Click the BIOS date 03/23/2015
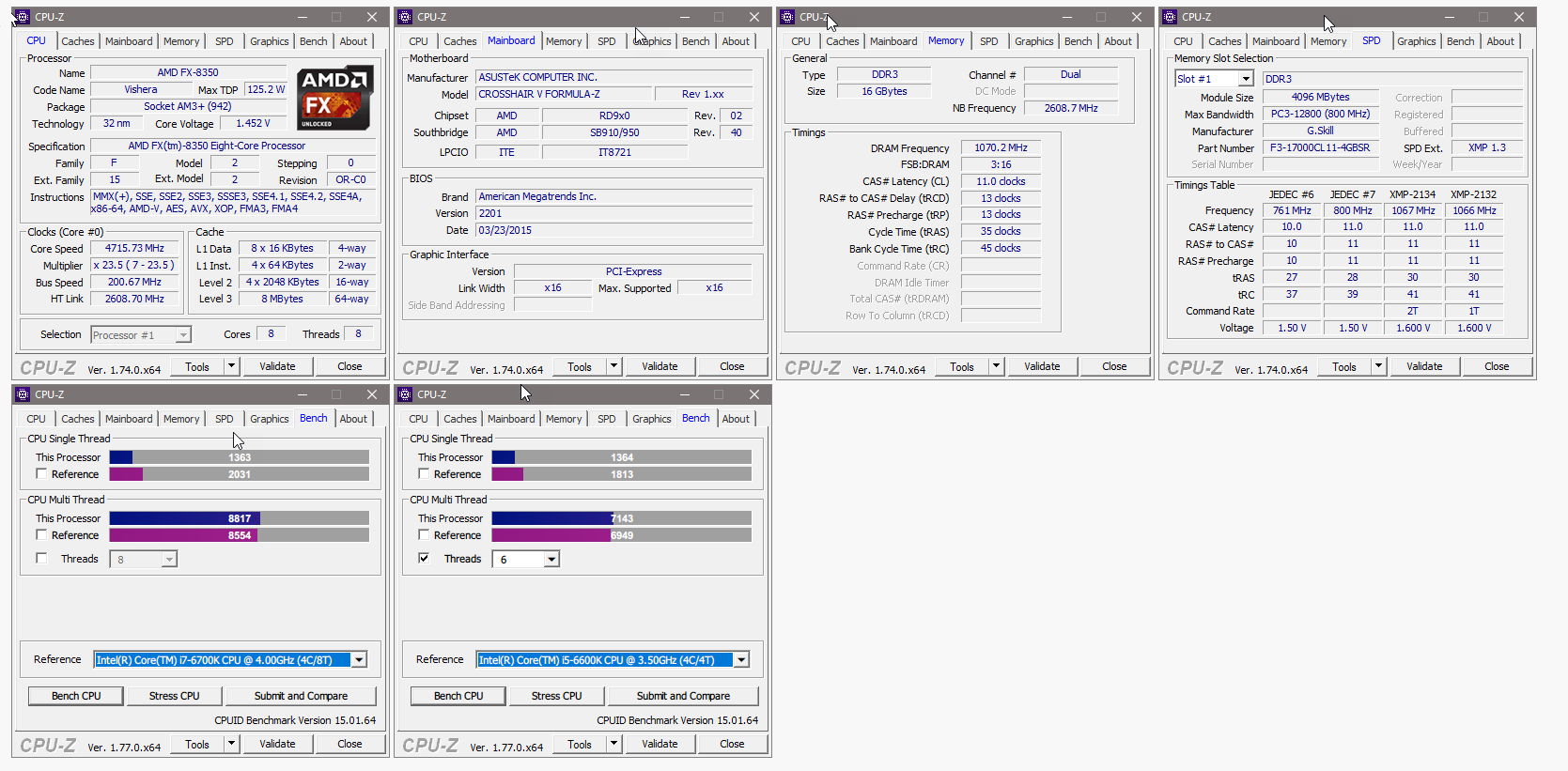 click(x=614, y=230)
